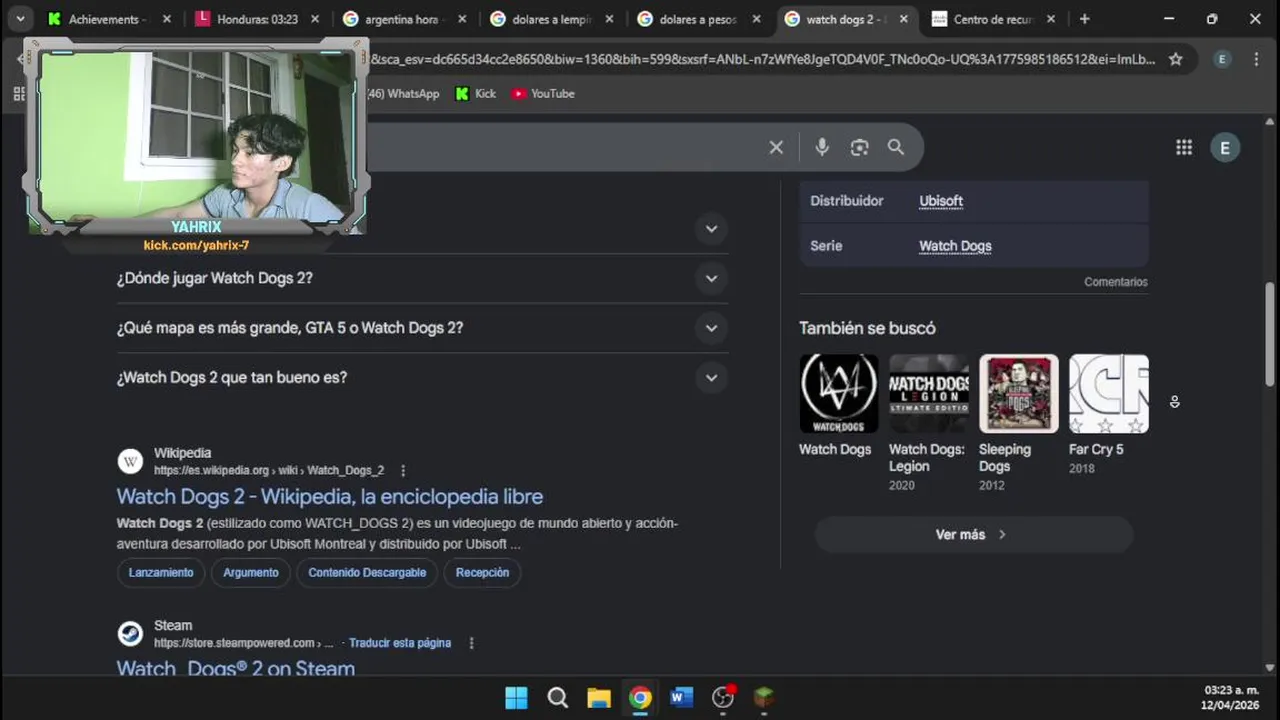1280x720 pixels.
Task: Open File Explorer from the taskbar
Action: (599, 698)
